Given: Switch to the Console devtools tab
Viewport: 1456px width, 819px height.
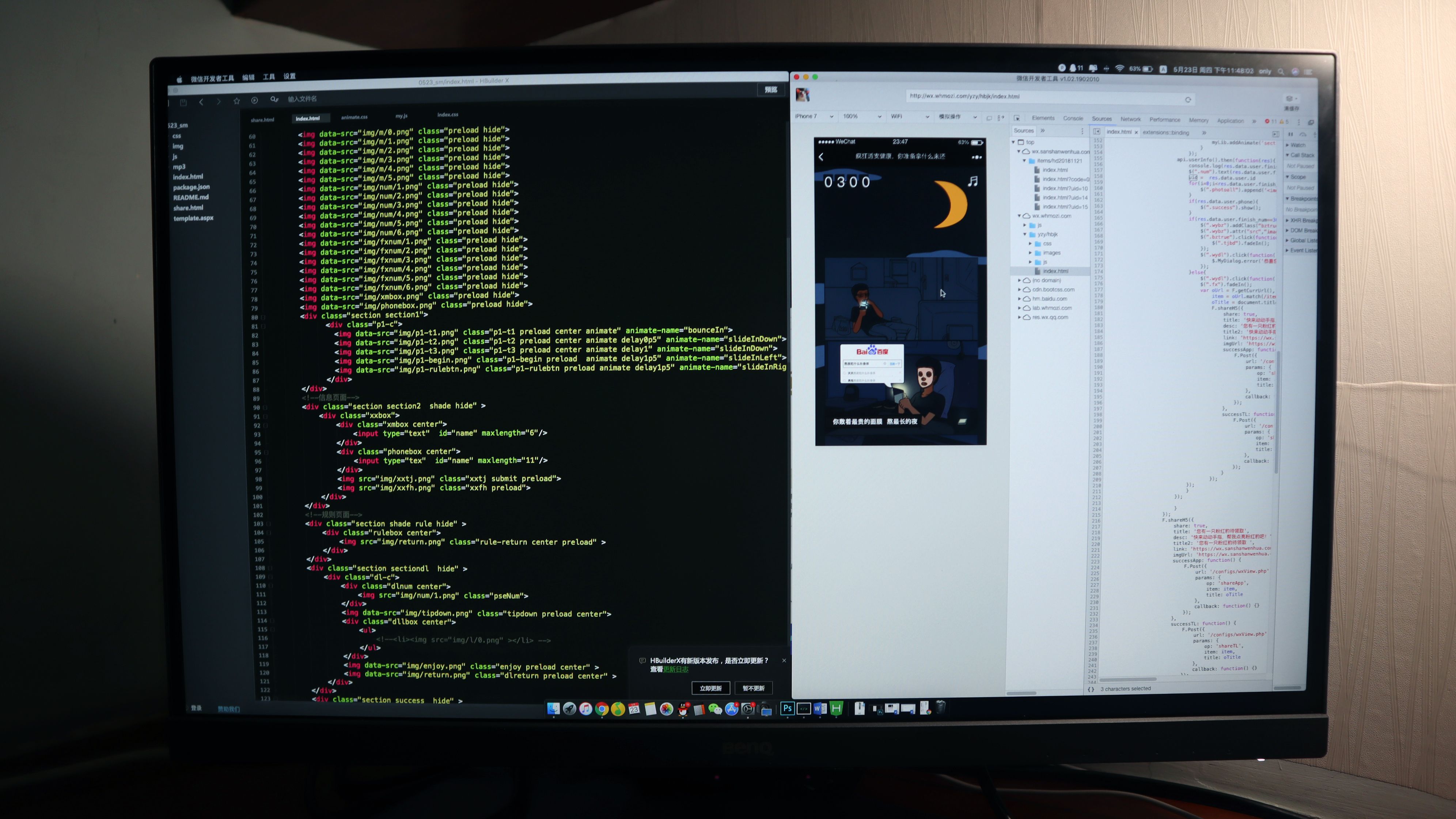Looking at the screenshot, I should 1073,118.
